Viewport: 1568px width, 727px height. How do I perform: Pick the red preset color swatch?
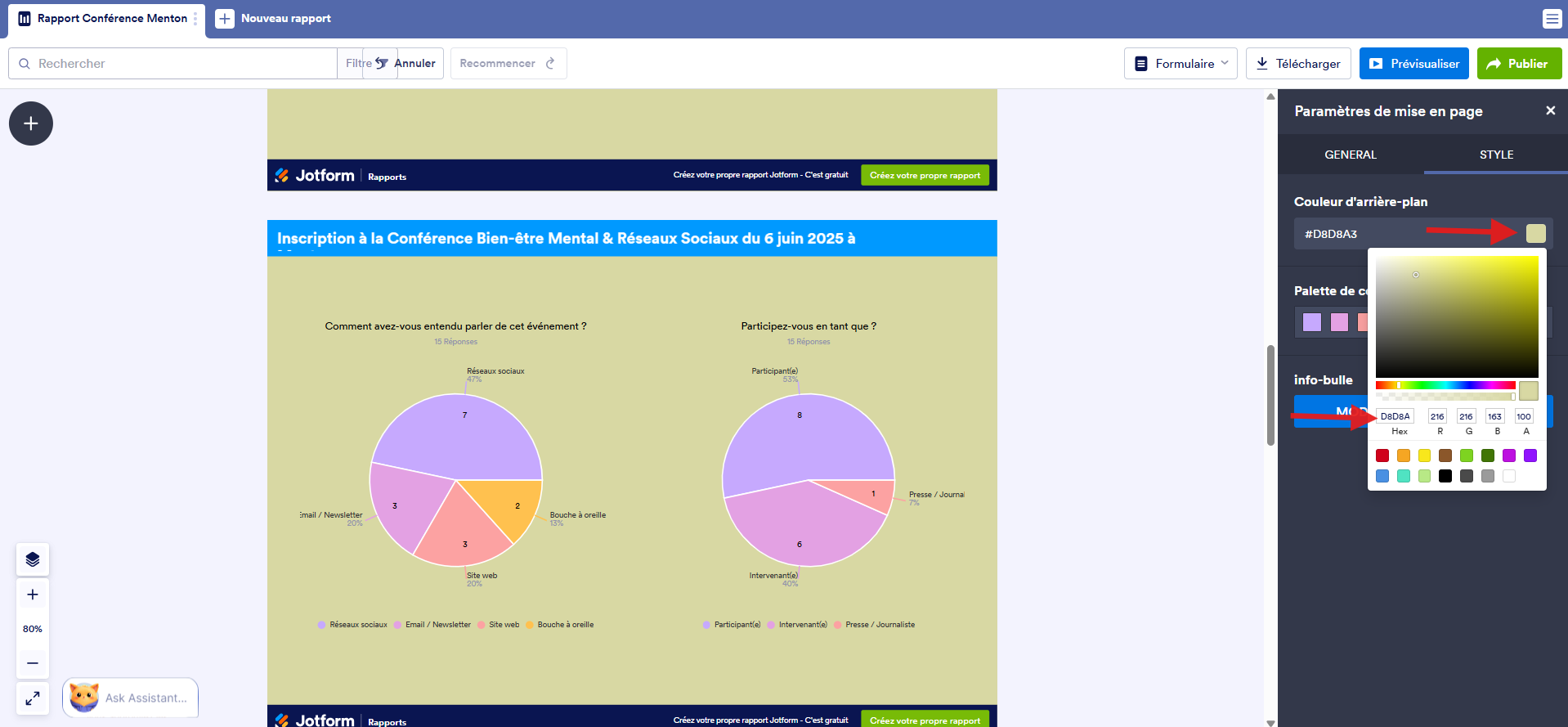point(1382,455)
